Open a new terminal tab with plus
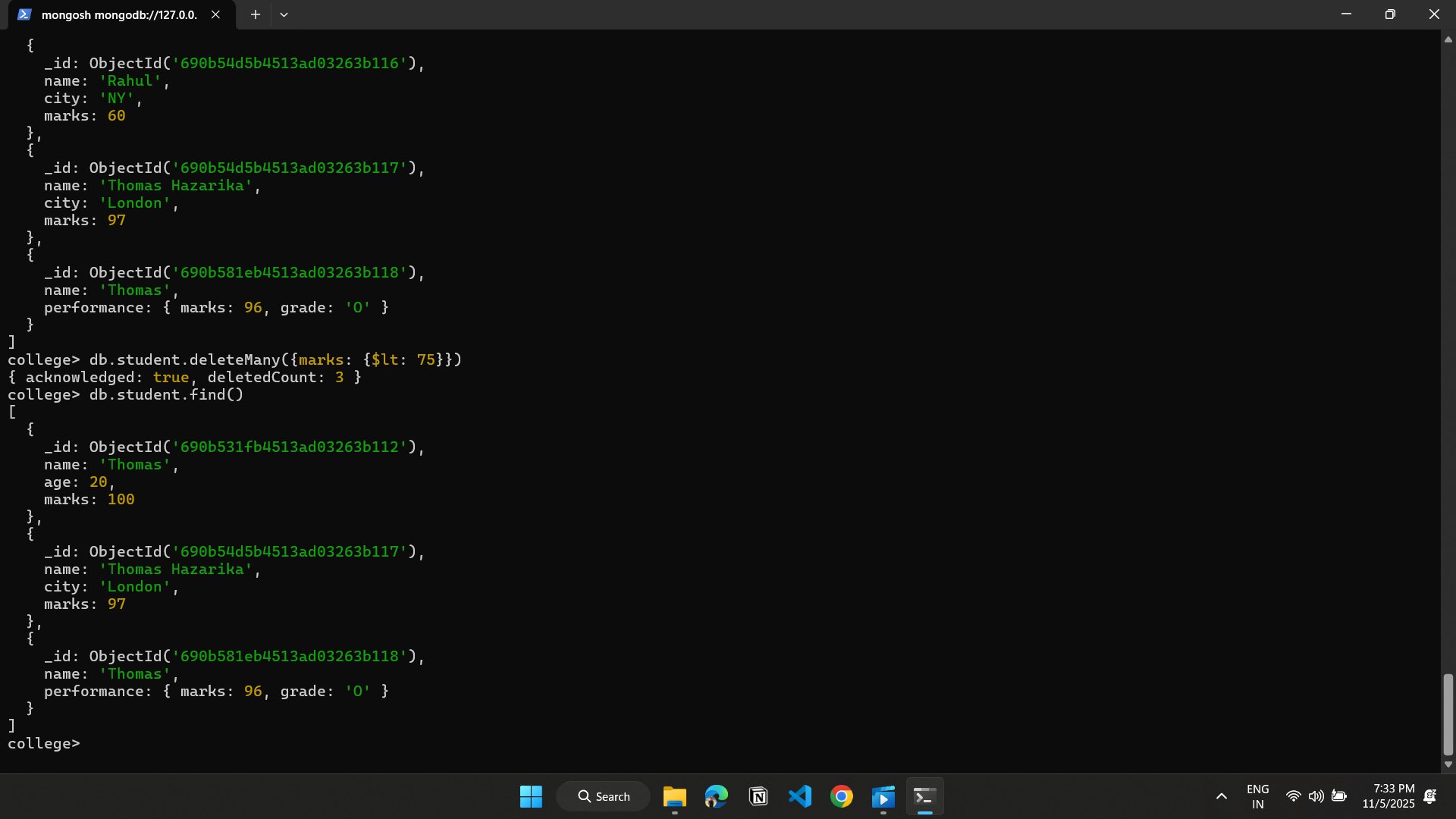Viewport: 1456px width, 819px height. point(256,14)
